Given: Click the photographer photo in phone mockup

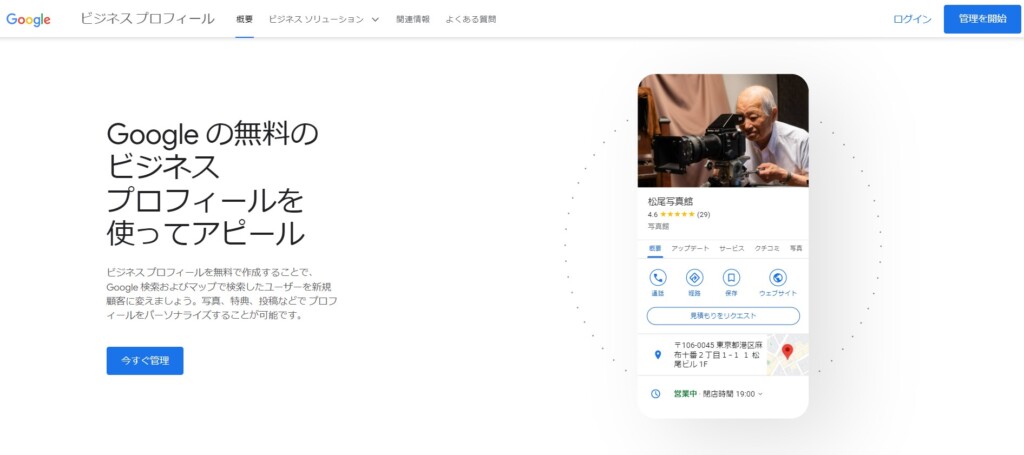Looking at the screenshot, I should point(723,131).
